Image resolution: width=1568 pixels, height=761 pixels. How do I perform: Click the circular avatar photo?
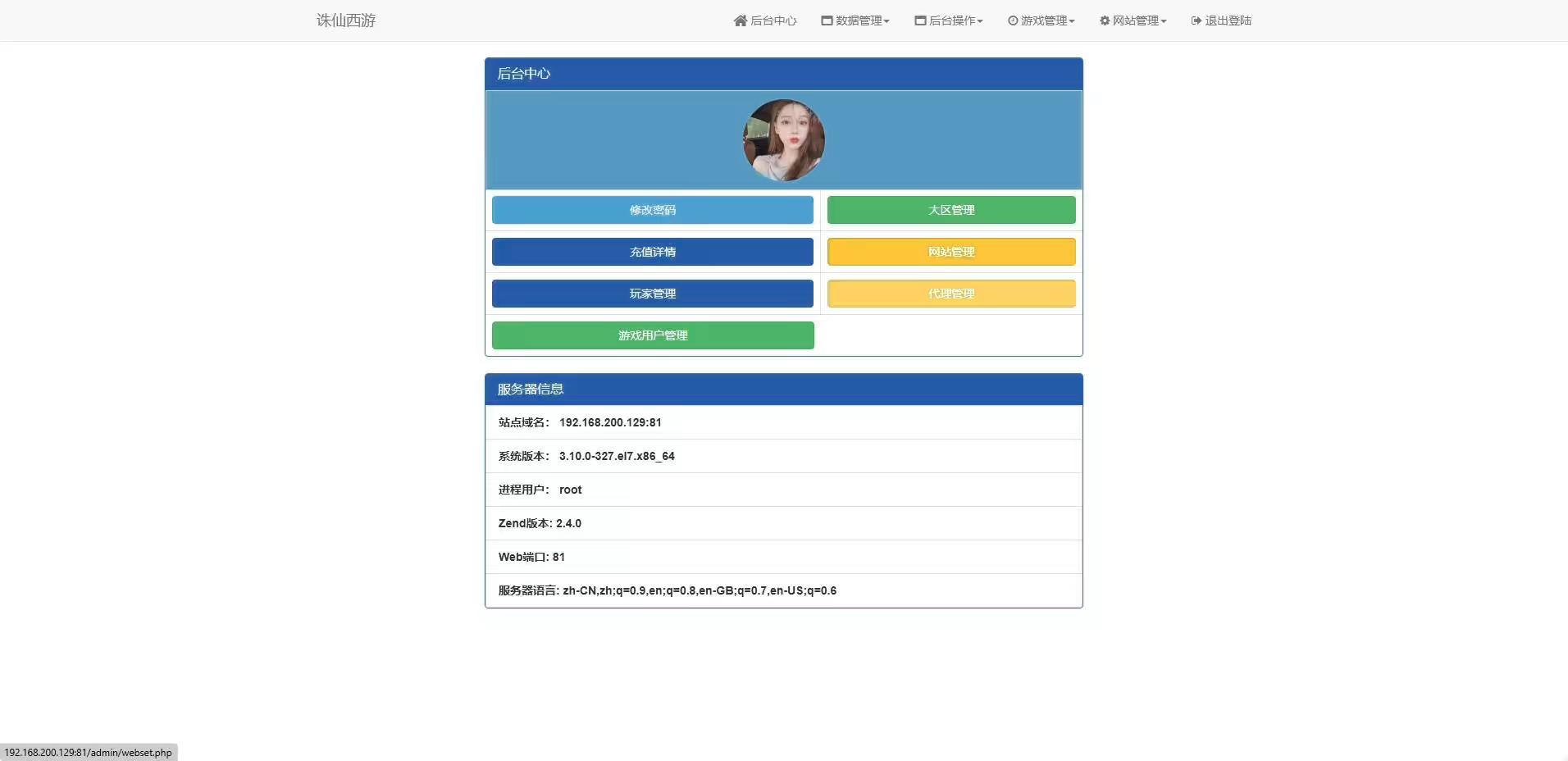pos(784,140)
